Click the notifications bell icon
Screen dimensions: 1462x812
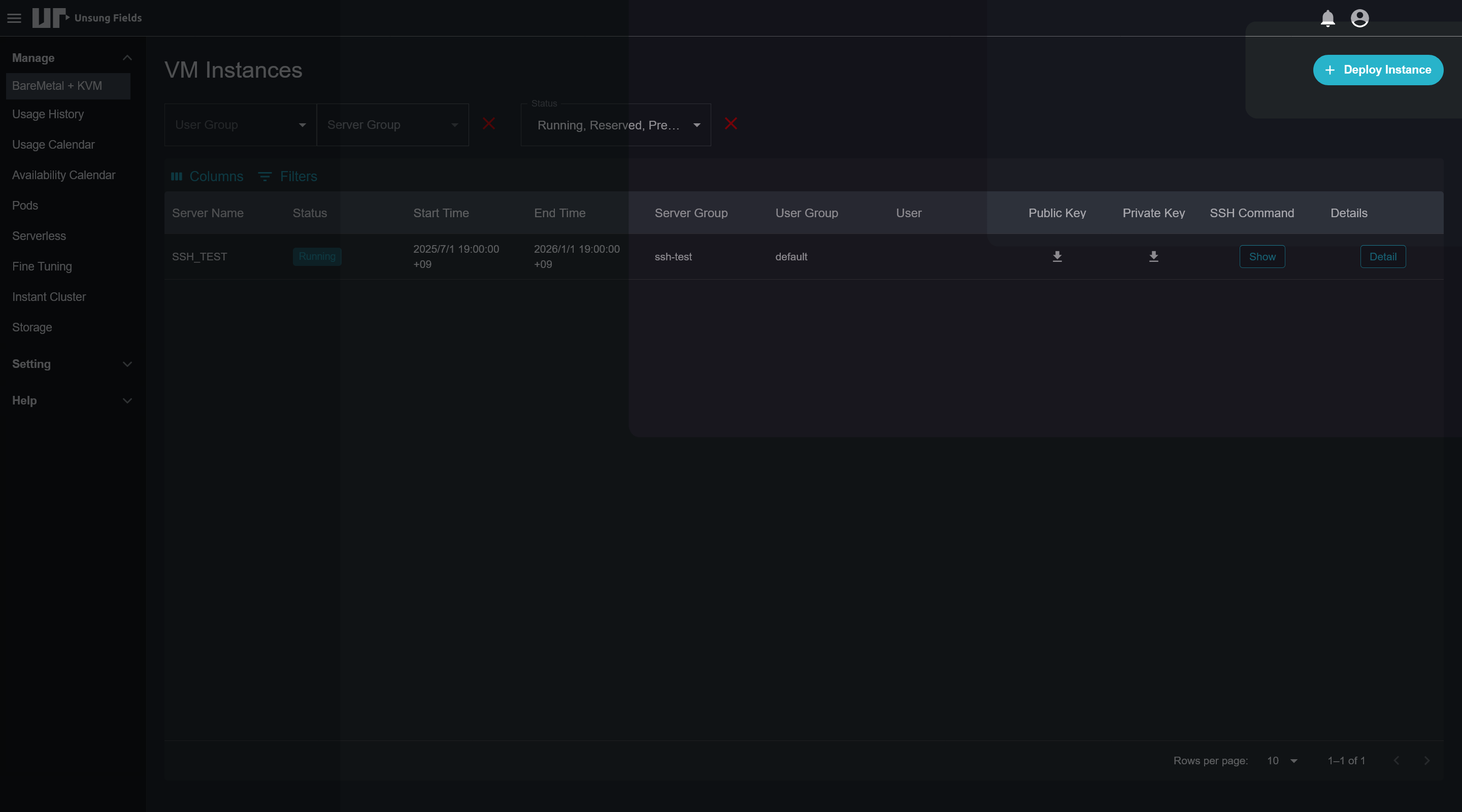1327,18
